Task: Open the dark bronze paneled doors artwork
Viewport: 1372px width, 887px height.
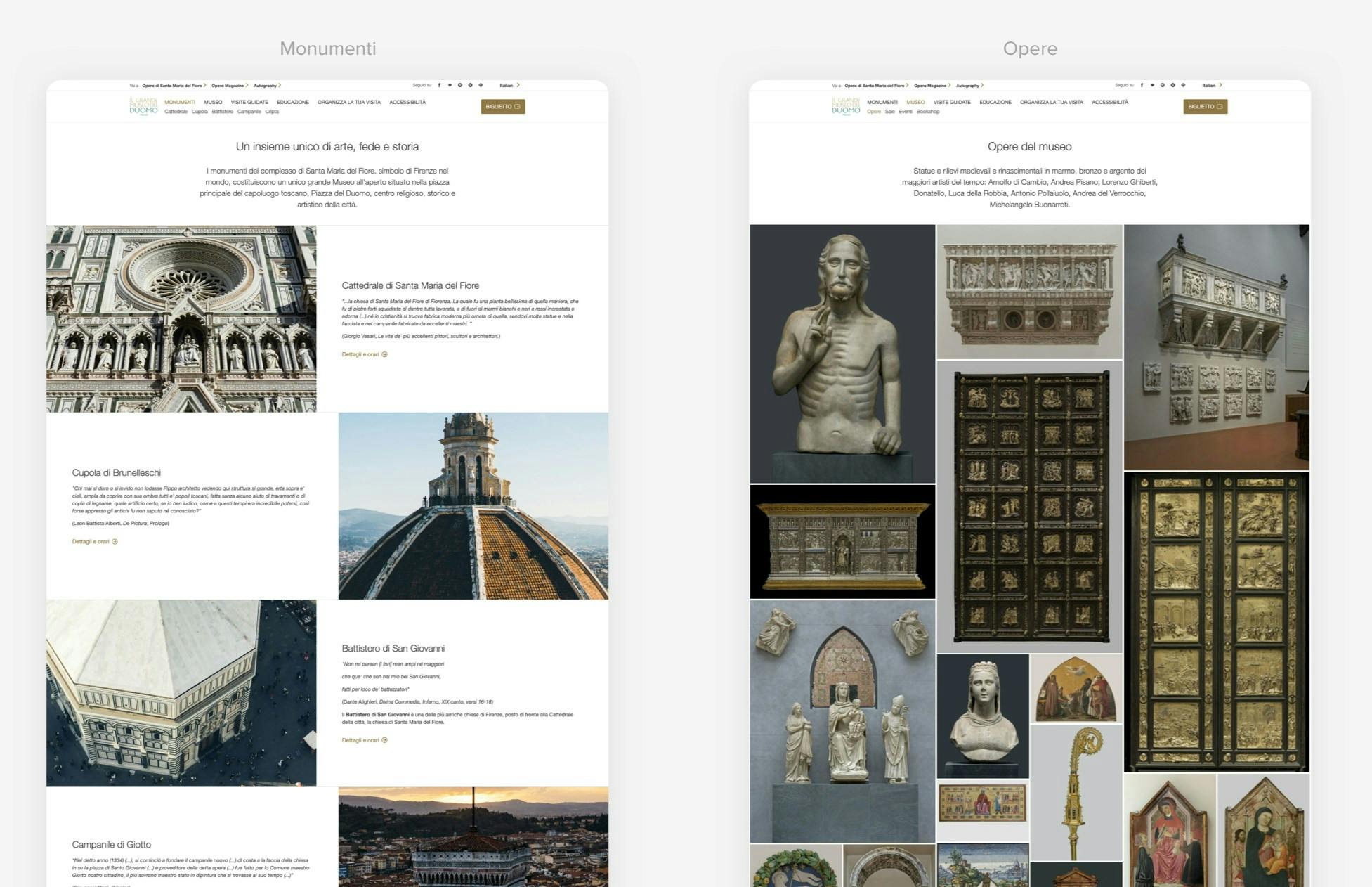Action: (1029, 507)
